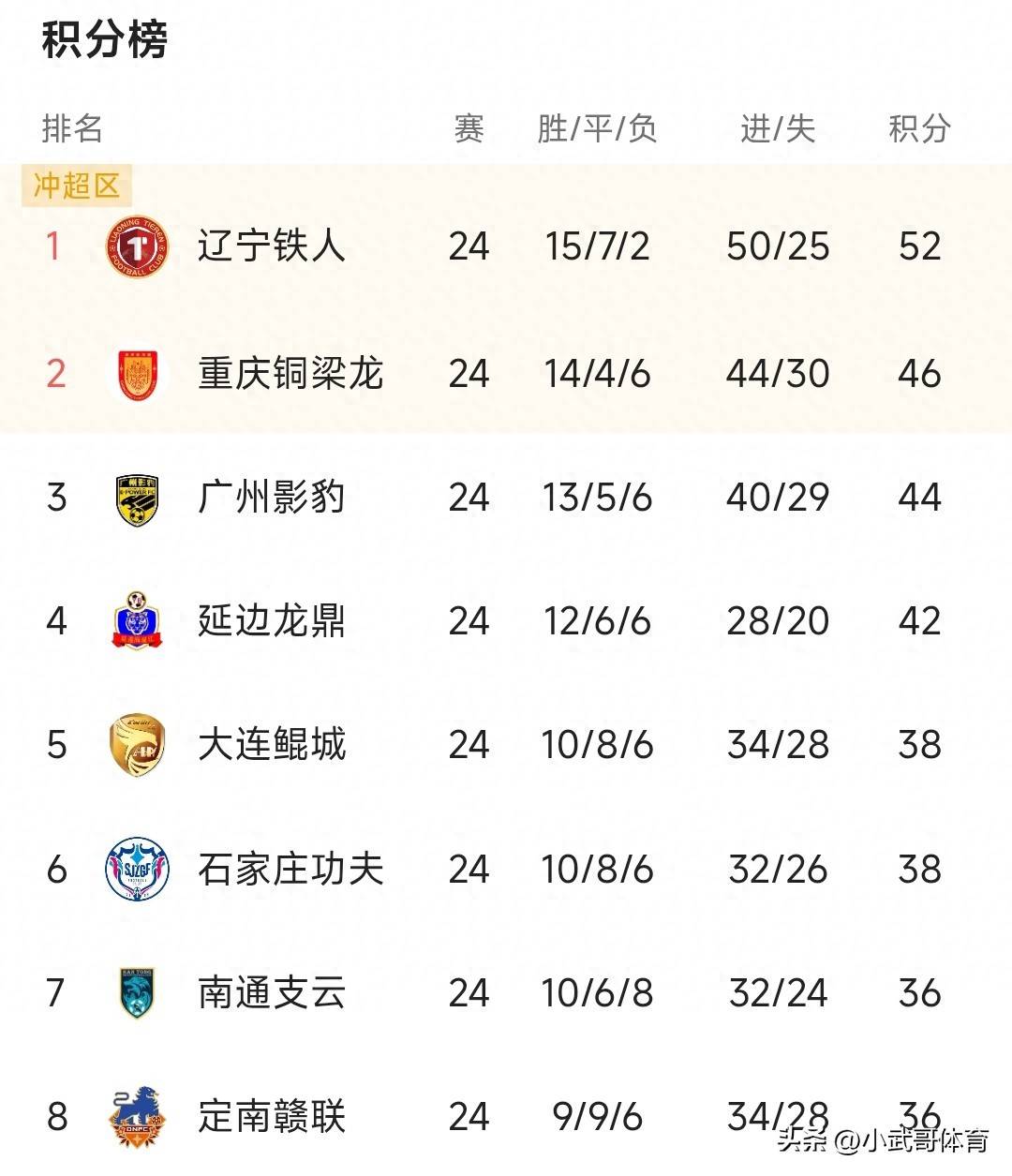Open the 重庆铜梁龙 team page
The image size is (1012, 1176).
coord(290,374)
